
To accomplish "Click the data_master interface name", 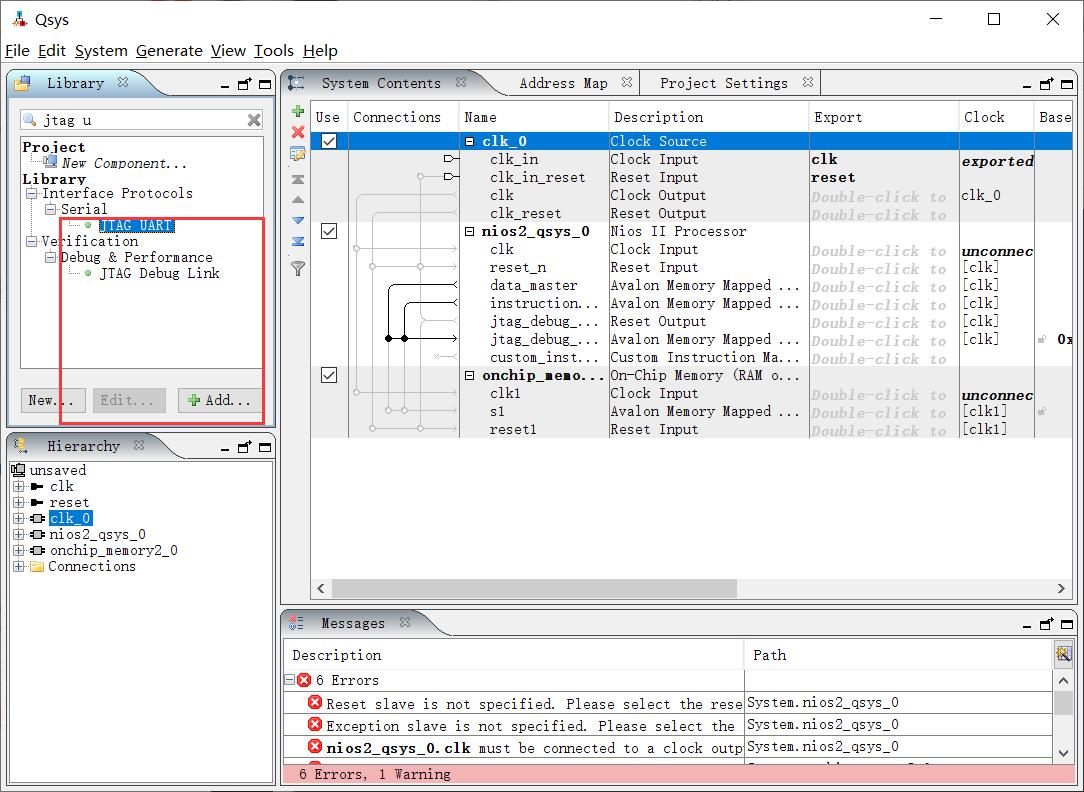I will click(533, 285).
